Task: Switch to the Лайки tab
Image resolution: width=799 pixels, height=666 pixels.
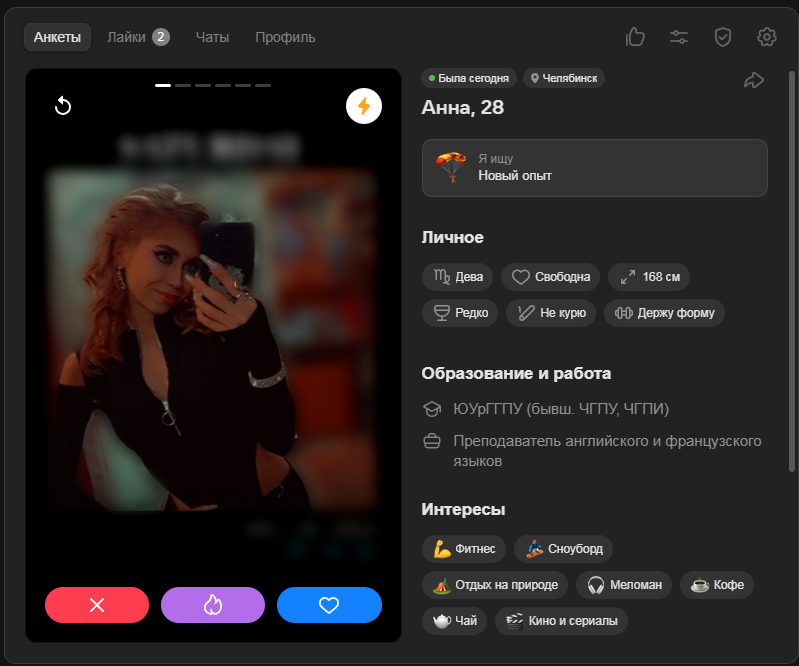Action: coord(138,37)
